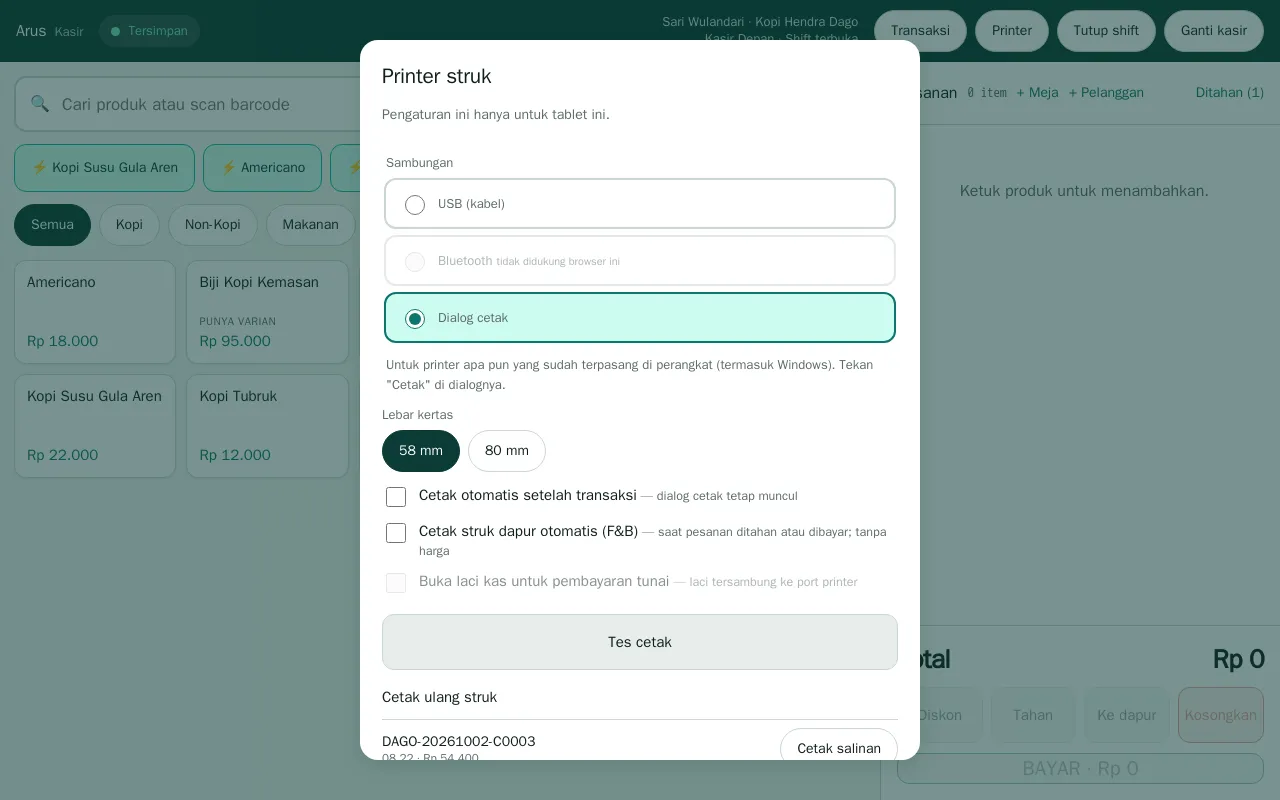The width and height of the screenshot is (1280, 800).
Task: Open the Printer settings top bar button
Action: pyautogui.click(x=1012, y=31)
